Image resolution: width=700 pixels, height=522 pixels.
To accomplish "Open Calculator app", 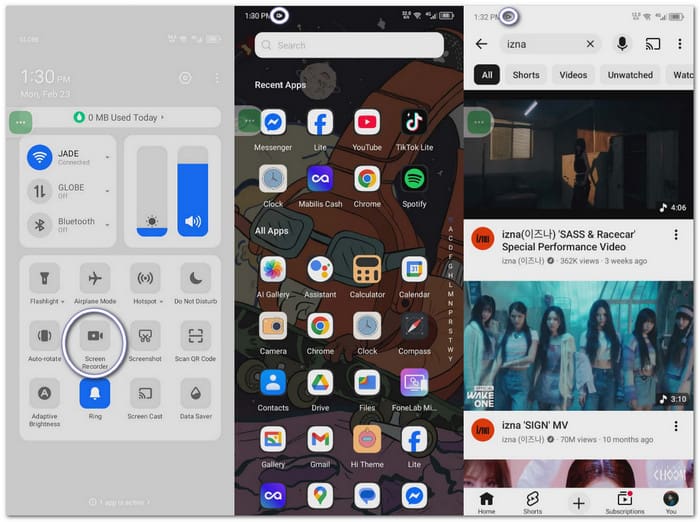I will click(367, 269).
